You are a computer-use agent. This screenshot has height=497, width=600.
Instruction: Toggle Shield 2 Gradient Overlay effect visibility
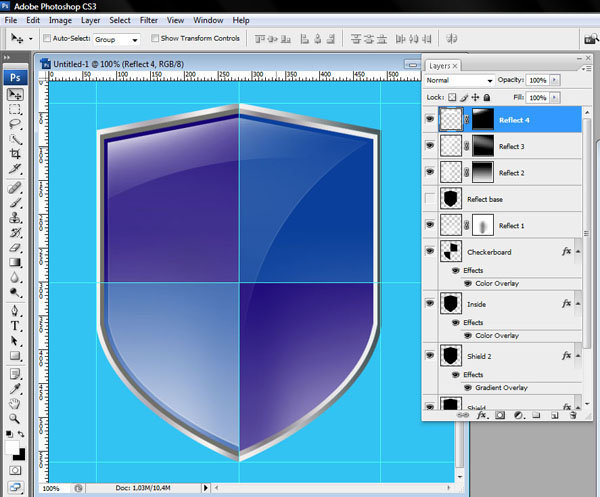pyautogui.click(x=467, y=388)
